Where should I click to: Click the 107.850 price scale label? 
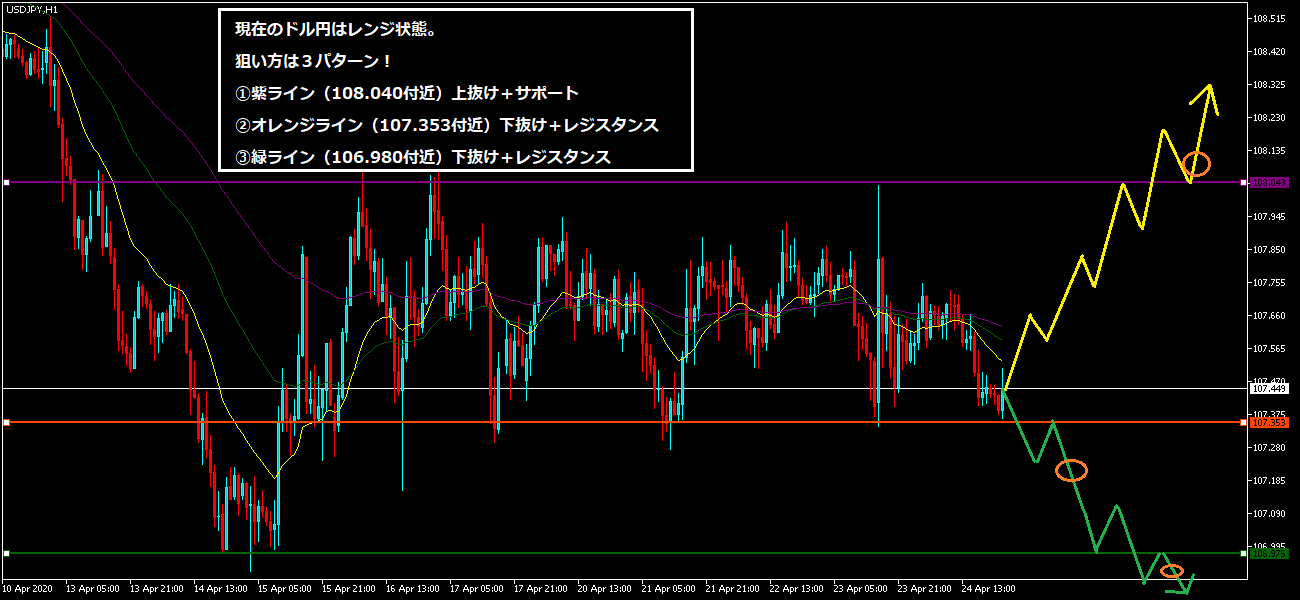click(1271, 249)
